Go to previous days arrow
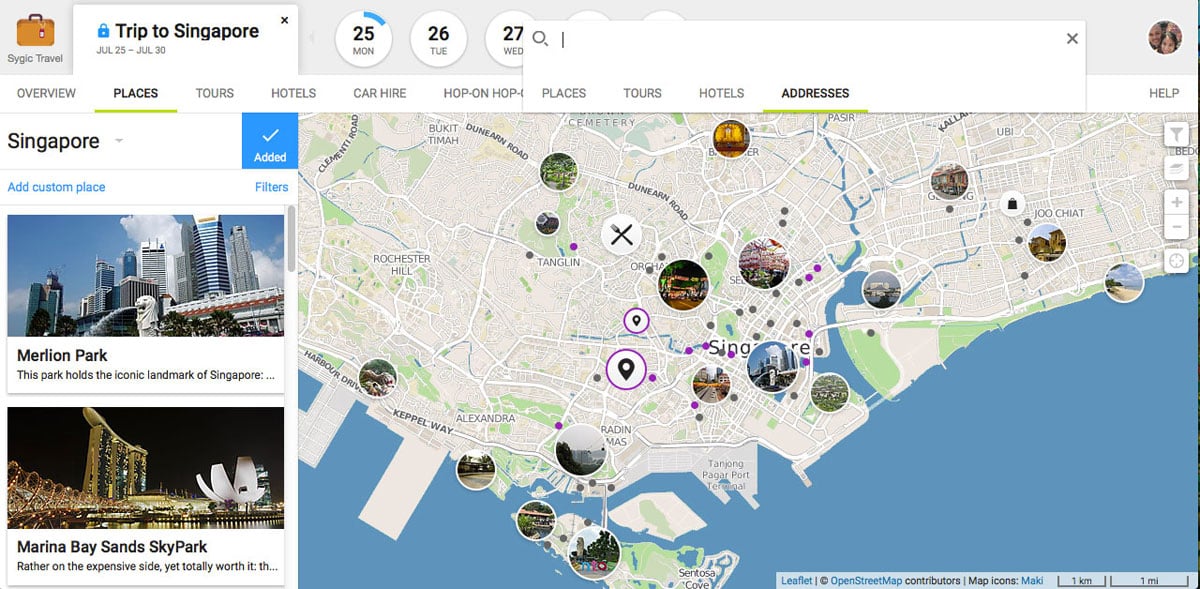This screenshot has height=589, width=1200. [311, 38]
